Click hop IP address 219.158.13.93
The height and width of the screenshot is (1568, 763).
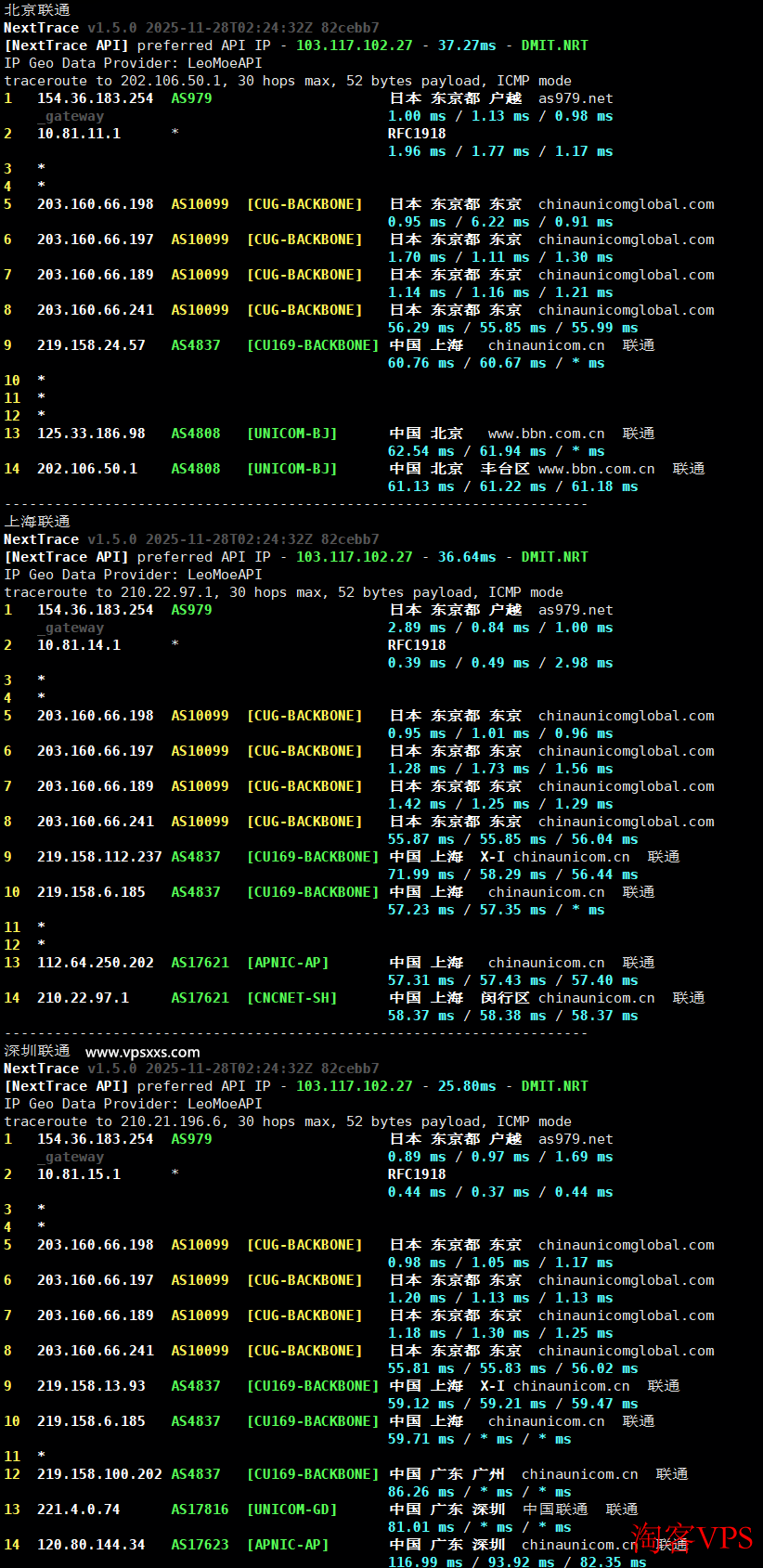pos(91,1386)
